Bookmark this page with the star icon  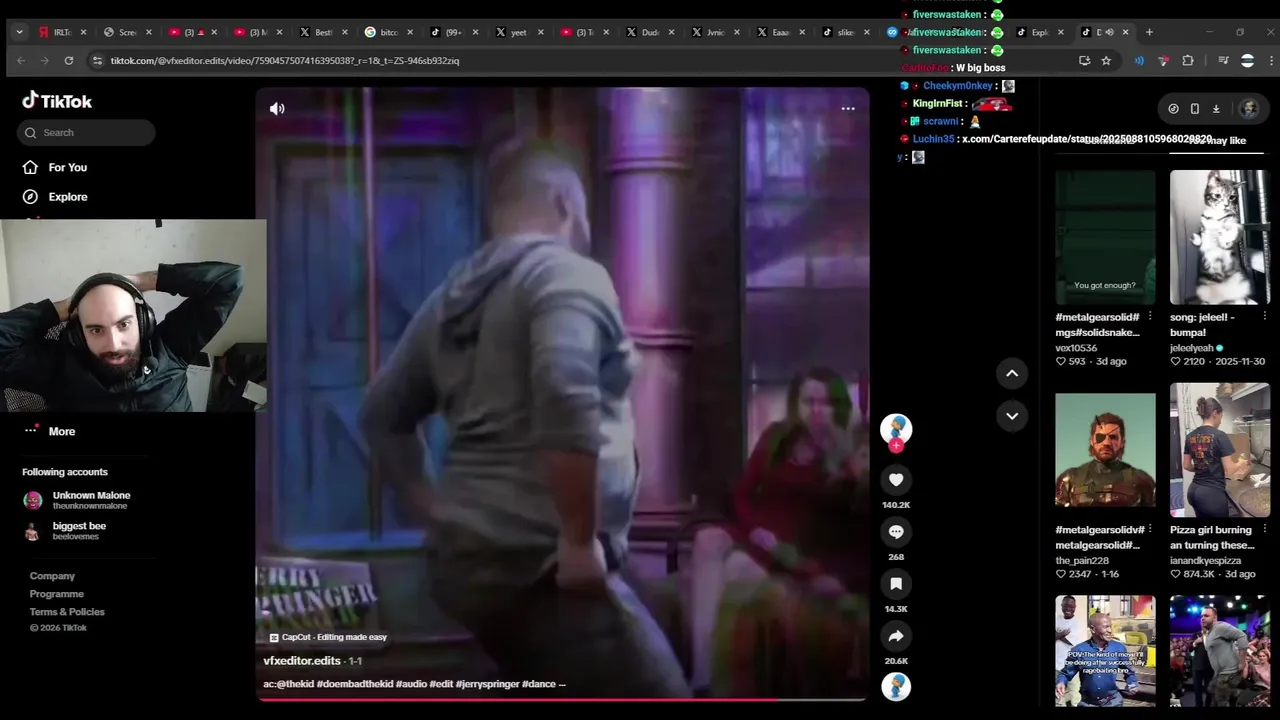(x=1106, y=61)
